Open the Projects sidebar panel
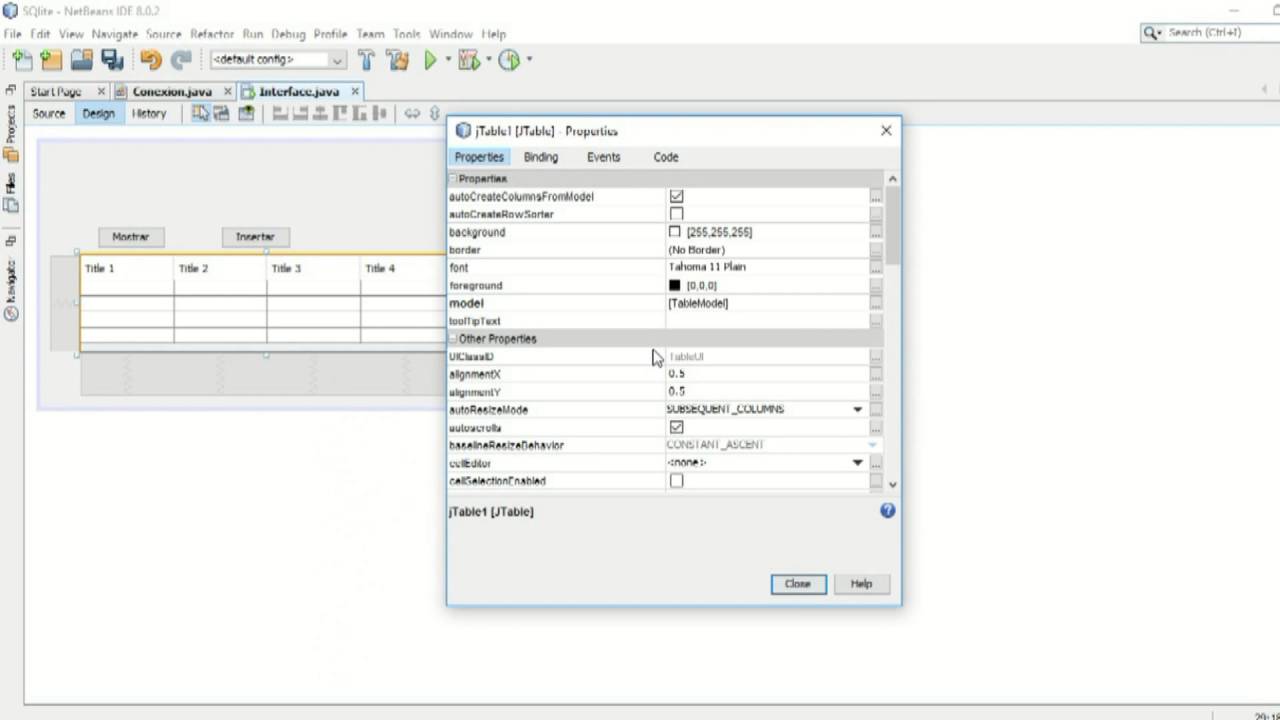The image size is (1280, 720). (11, 132)
